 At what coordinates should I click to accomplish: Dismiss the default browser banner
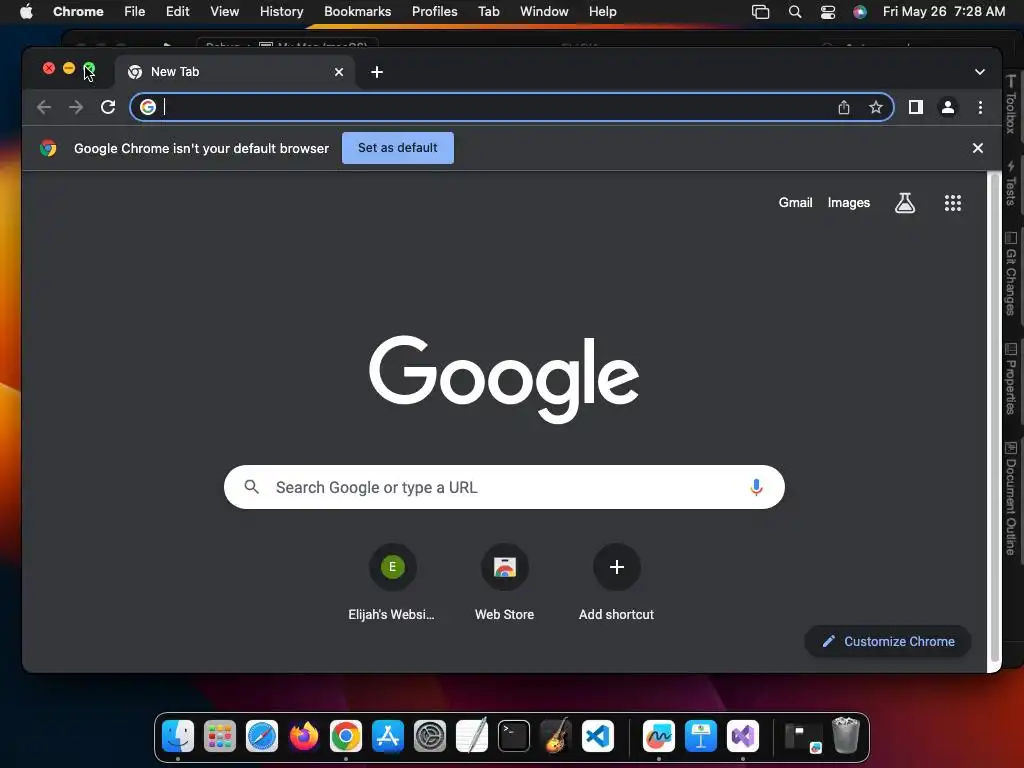(978, 148)
